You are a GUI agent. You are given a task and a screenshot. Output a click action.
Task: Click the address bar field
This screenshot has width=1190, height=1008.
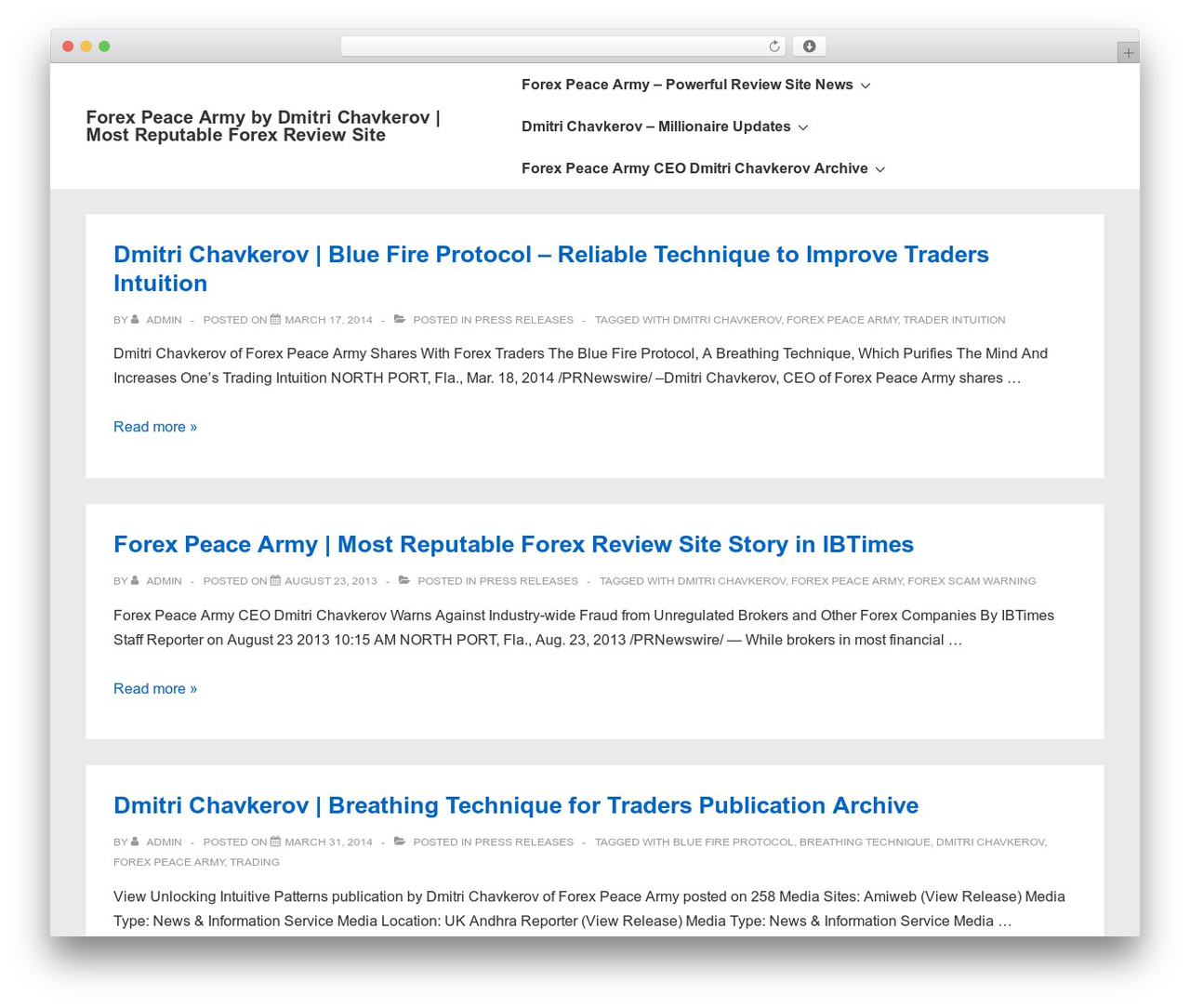[562, 46]
